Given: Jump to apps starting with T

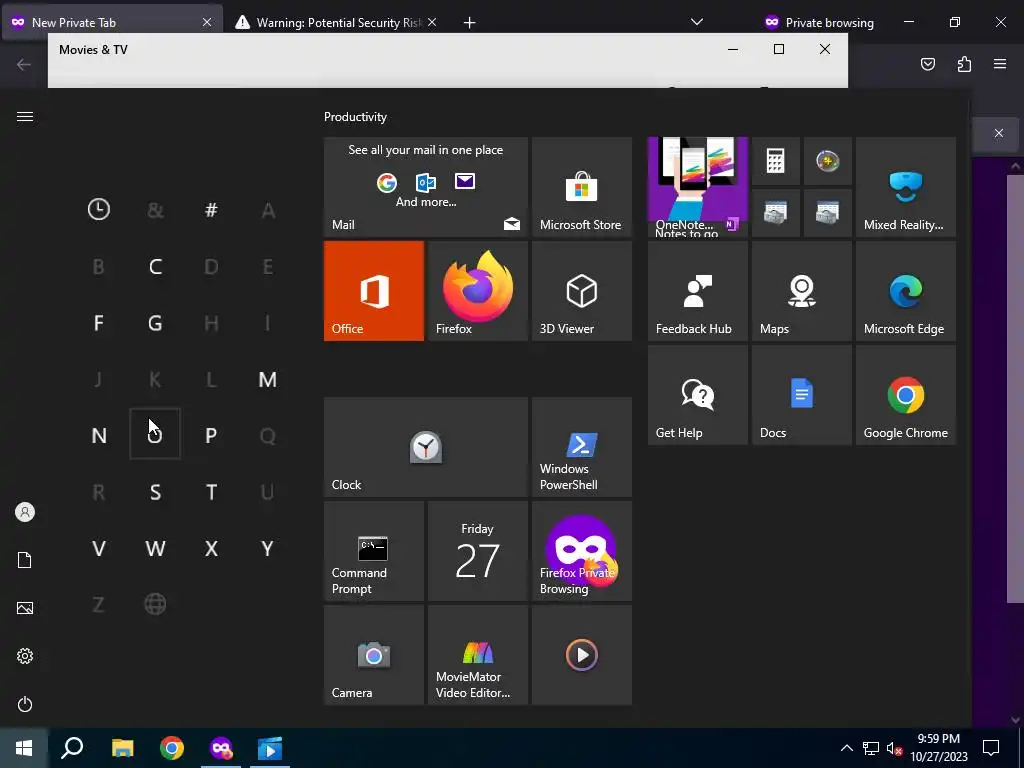Looking at the screenshot, I should pos(211,492).
